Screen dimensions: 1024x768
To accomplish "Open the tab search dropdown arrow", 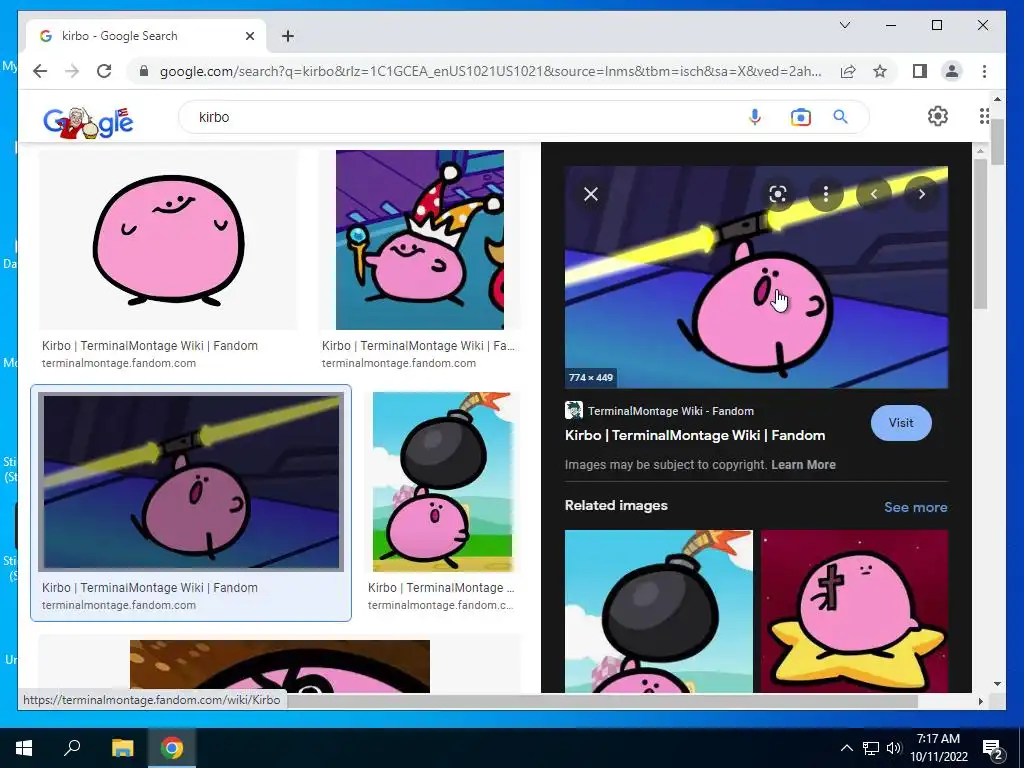I will click(x=844, y=25).
